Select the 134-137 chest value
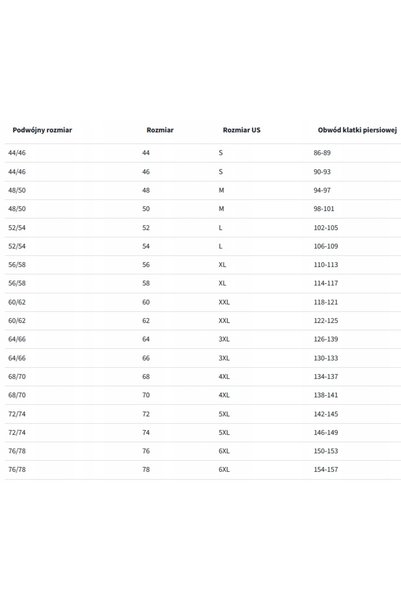Image resolution: width=401 pixels, height=601 pixels. pos(326,376)
